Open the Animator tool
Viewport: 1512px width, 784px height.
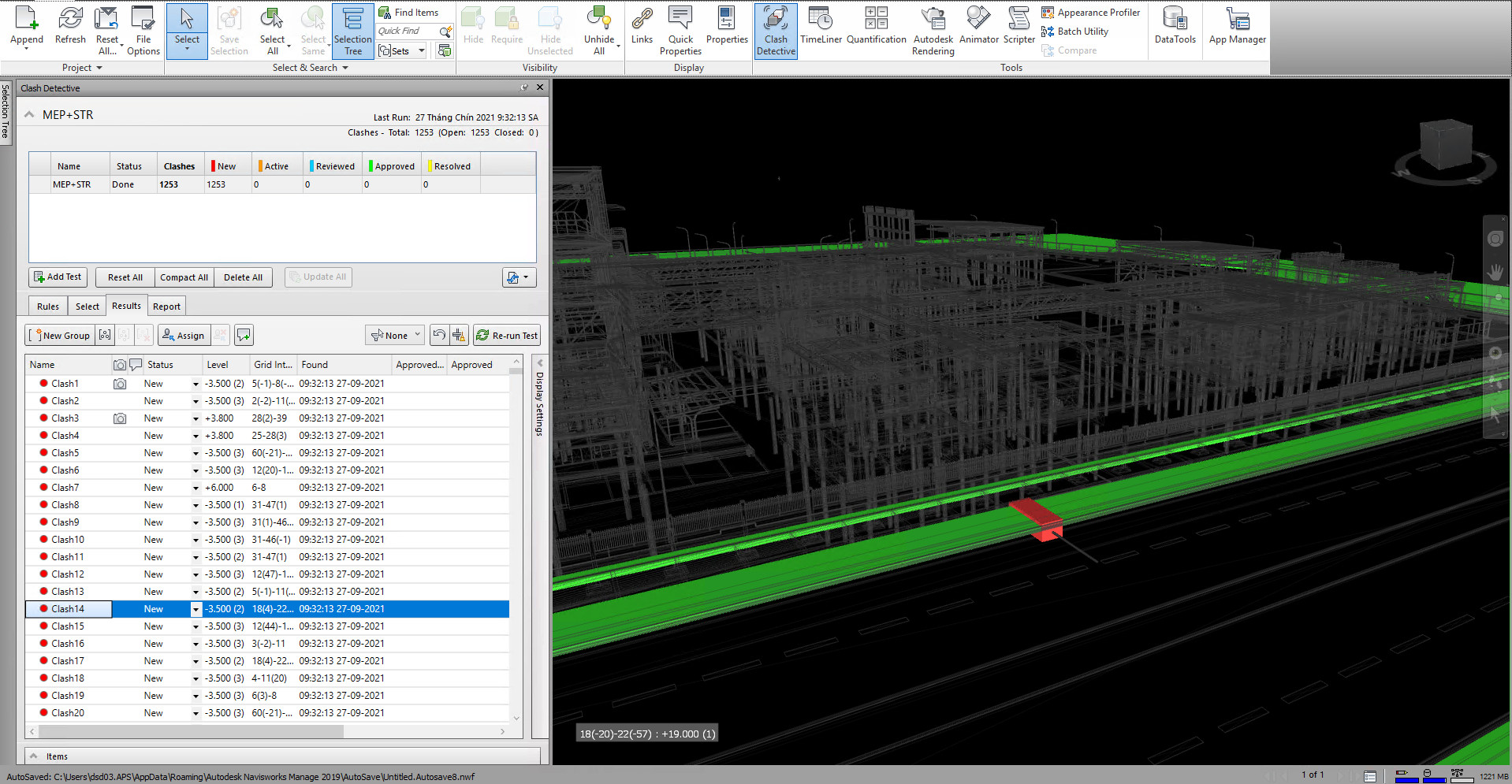coord(978,25)
